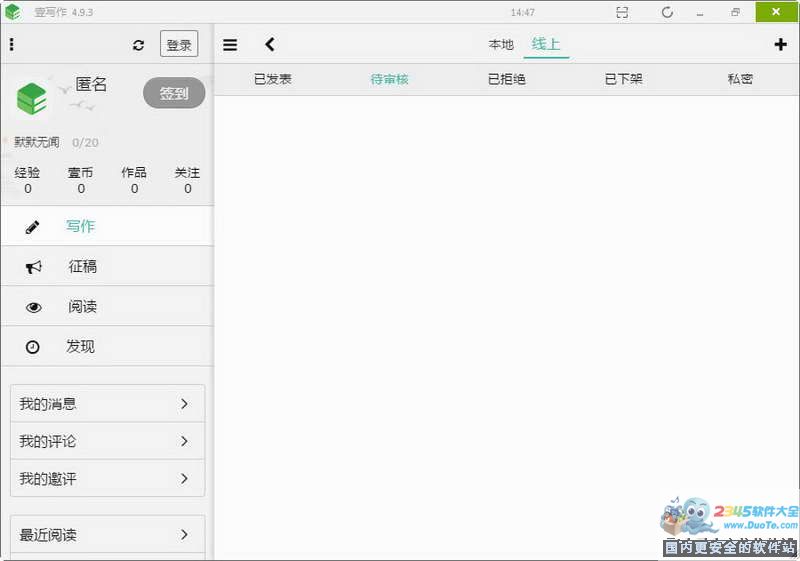Open the 经验 experience stat
Viewport: 800px width, 561px height.
pyautogui.click(x=28, y=180)
